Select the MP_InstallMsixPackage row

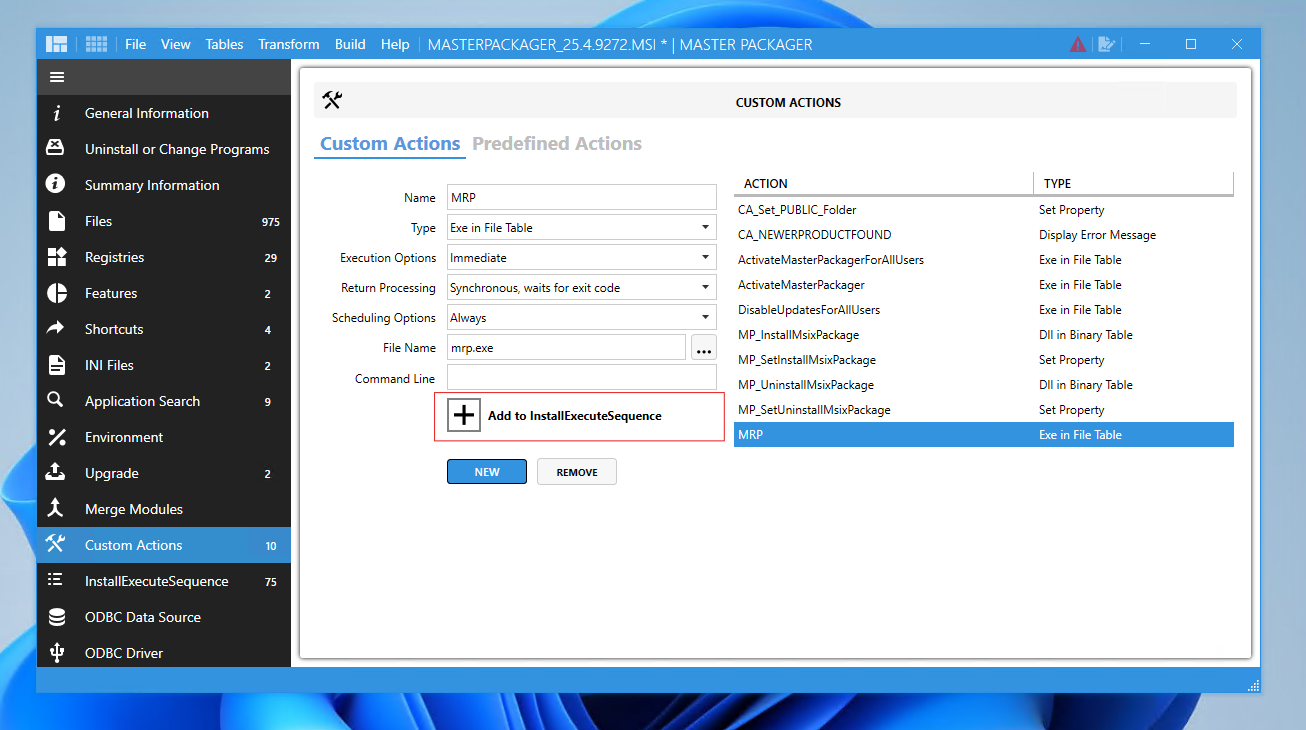(x=984, y=335)
